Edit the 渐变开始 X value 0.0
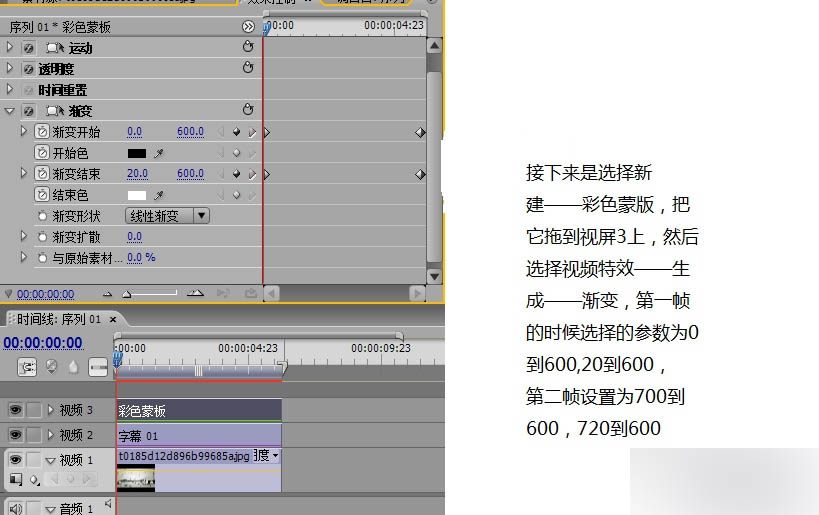819x515 pixels. point(134,132)
